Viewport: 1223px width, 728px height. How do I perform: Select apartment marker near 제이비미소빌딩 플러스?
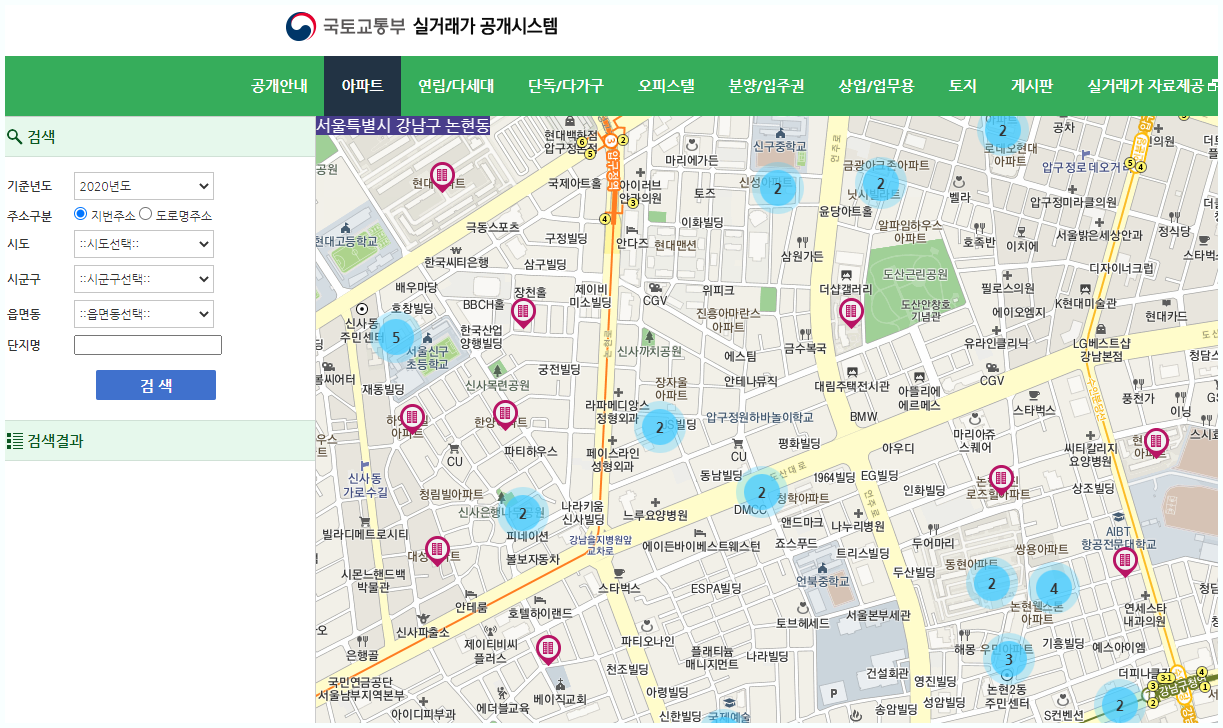click(x=547, y=650)
